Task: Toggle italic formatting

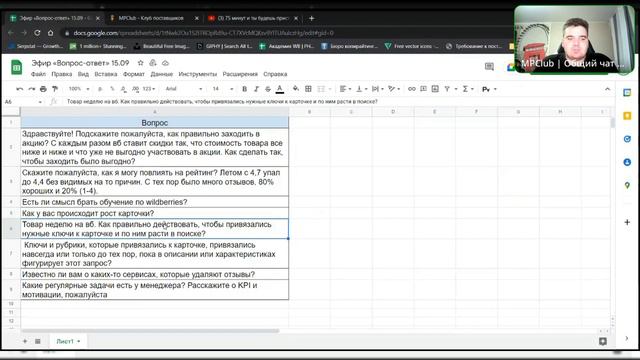Action: click(x=256, y=89)
